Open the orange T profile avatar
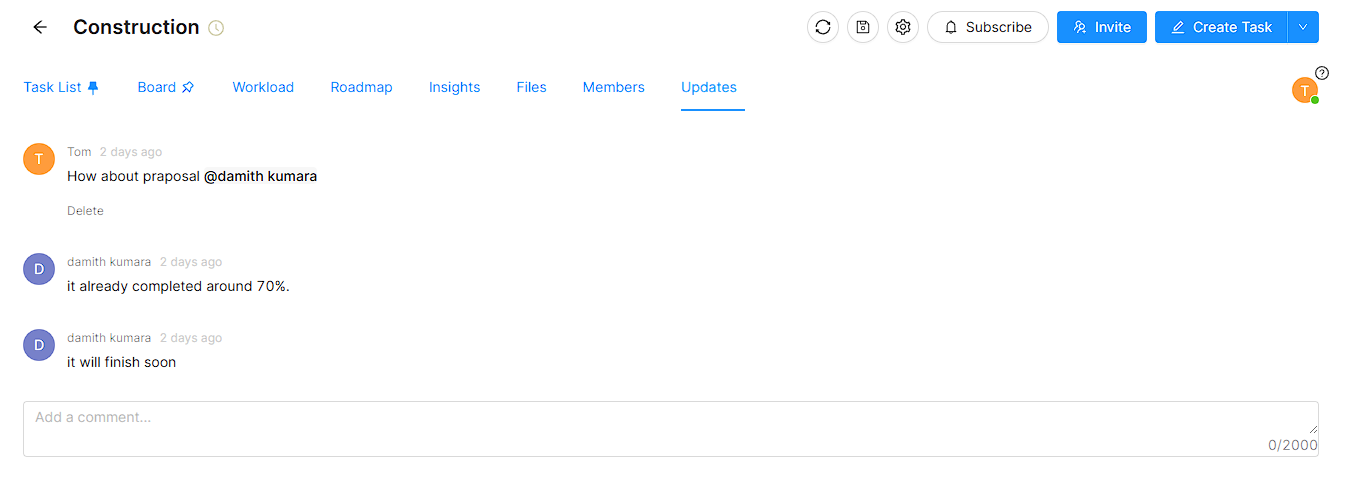Viewport: 1354px width, 477px height. coord(1304,90)
